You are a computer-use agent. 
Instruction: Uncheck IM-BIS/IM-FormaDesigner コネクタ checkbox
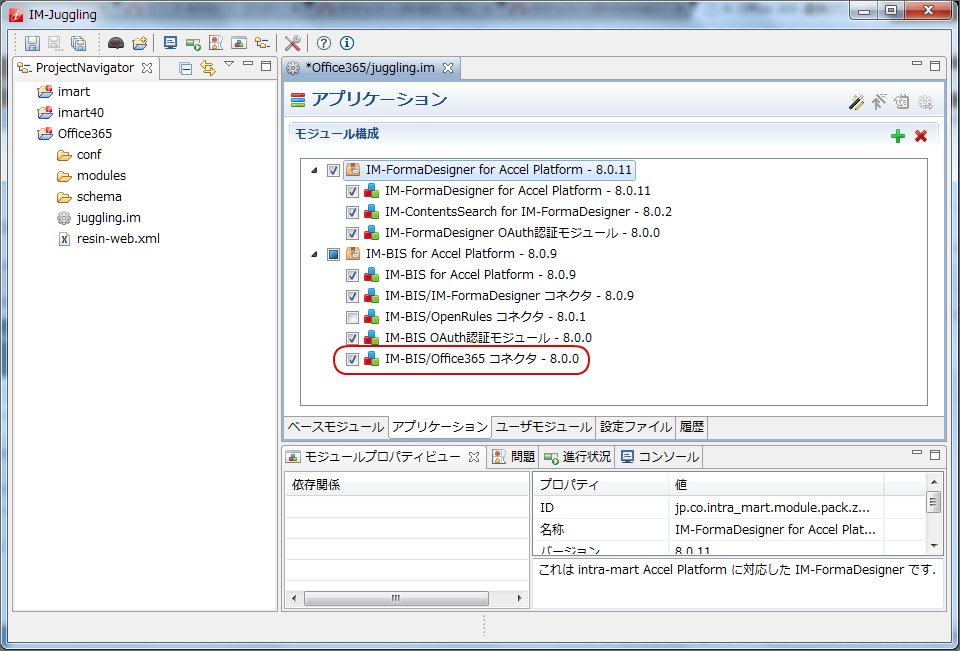tap(352, 296)
